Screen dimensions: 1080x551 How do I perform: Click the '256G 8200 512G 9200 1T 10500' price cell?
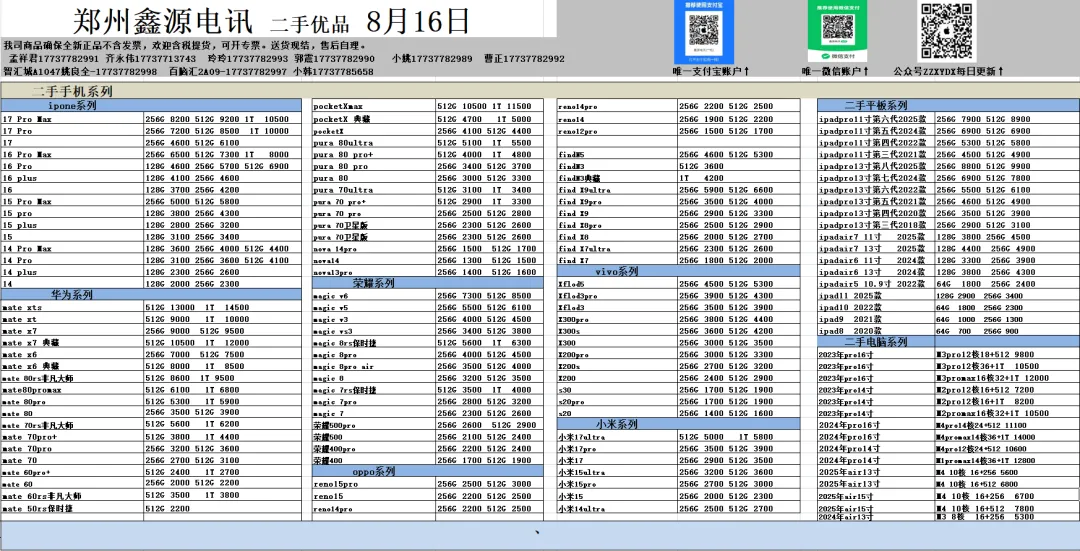(222, 118)
